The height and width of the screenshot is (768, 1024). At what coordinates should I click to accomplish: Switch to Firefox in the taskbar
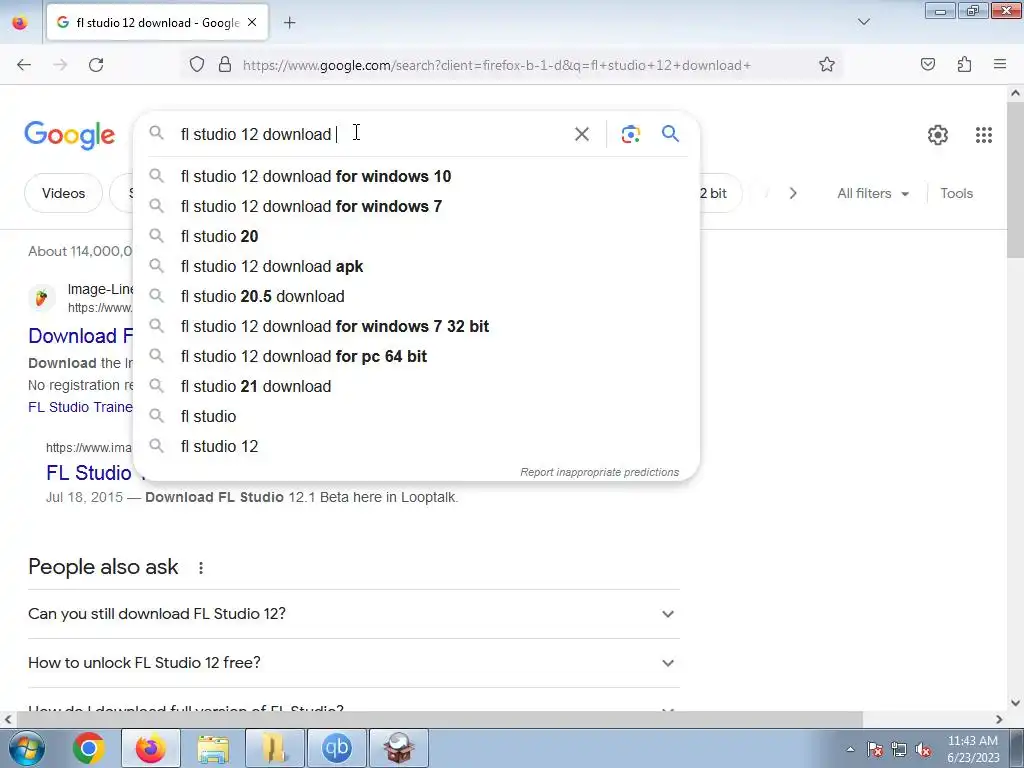coord(150,748)
